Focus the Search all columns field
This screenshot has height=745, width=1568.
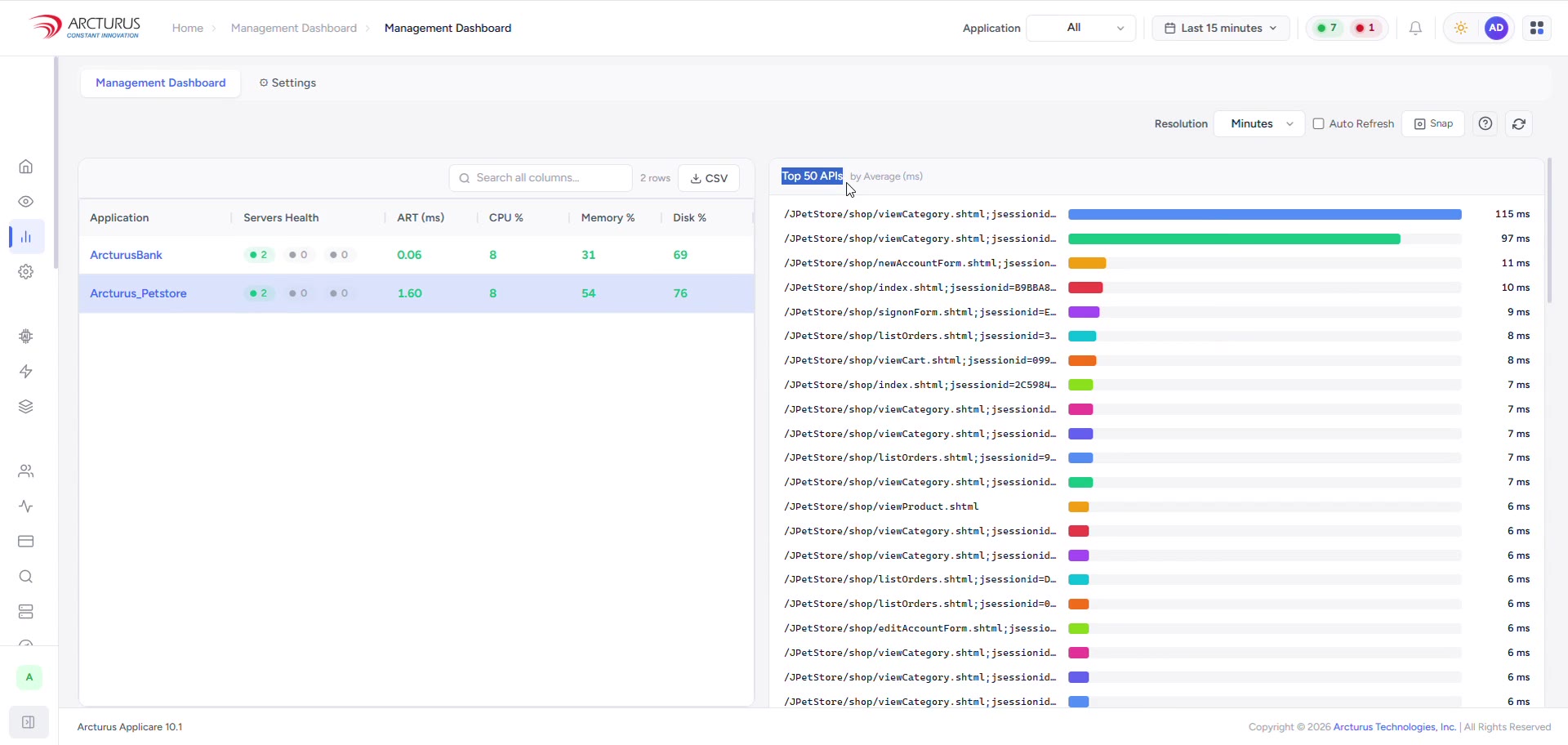click(x=541, y=178)
